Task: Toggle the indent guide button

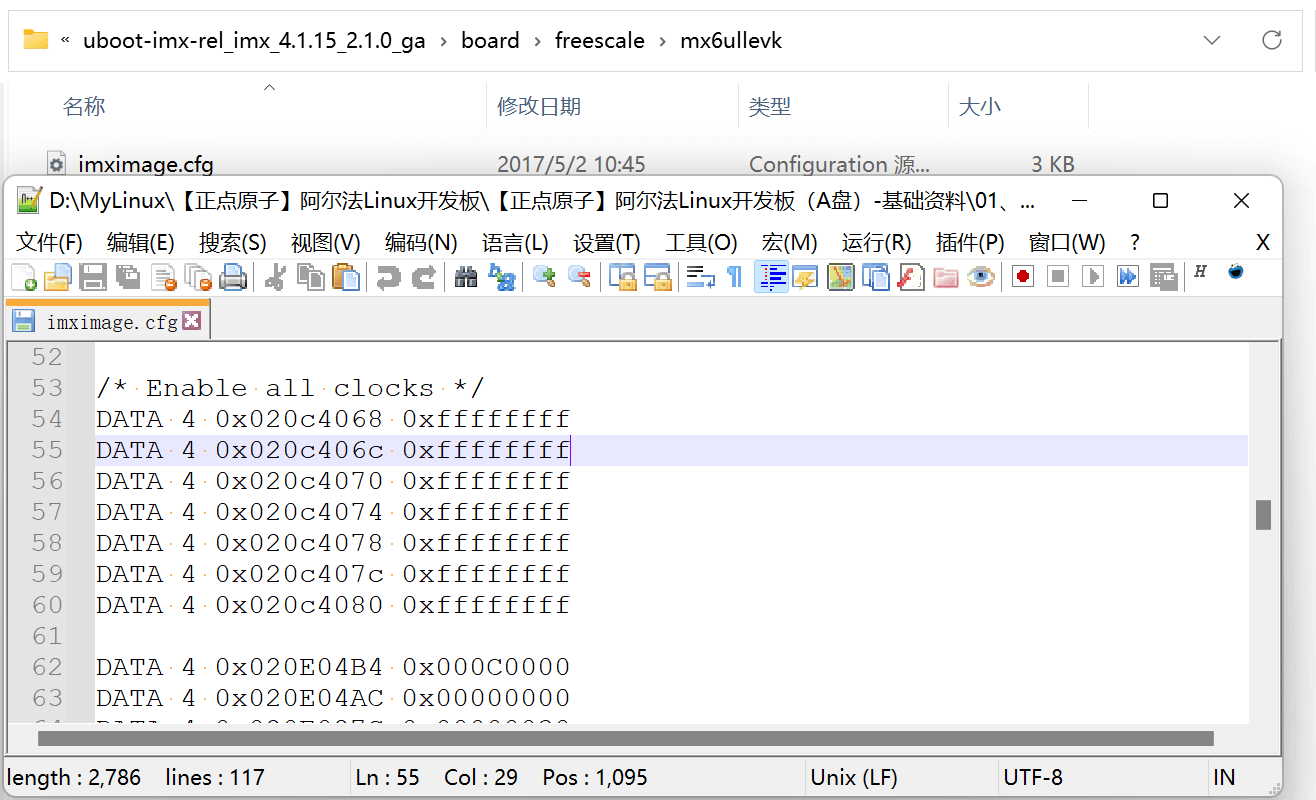Action: [x=771, y=277]
